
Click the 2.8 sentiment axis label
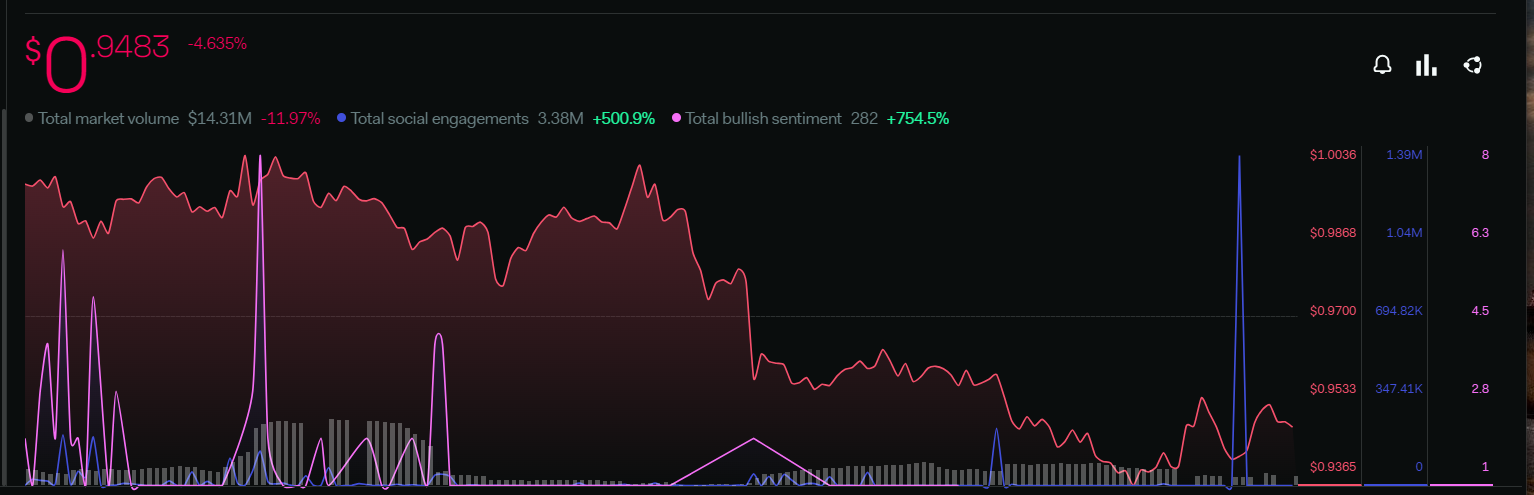tap(1480, 388)
